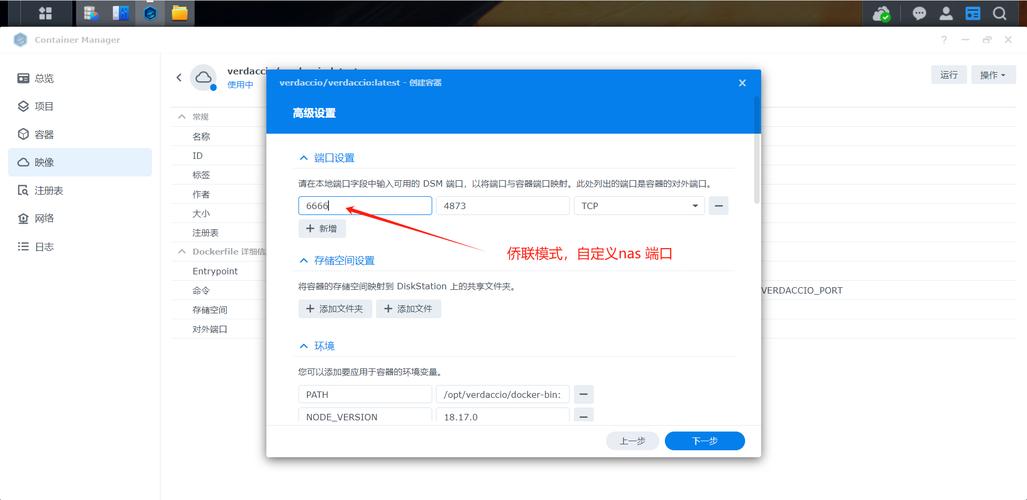
Task: Click the 存储空间 row label
Action: (210, 309)
